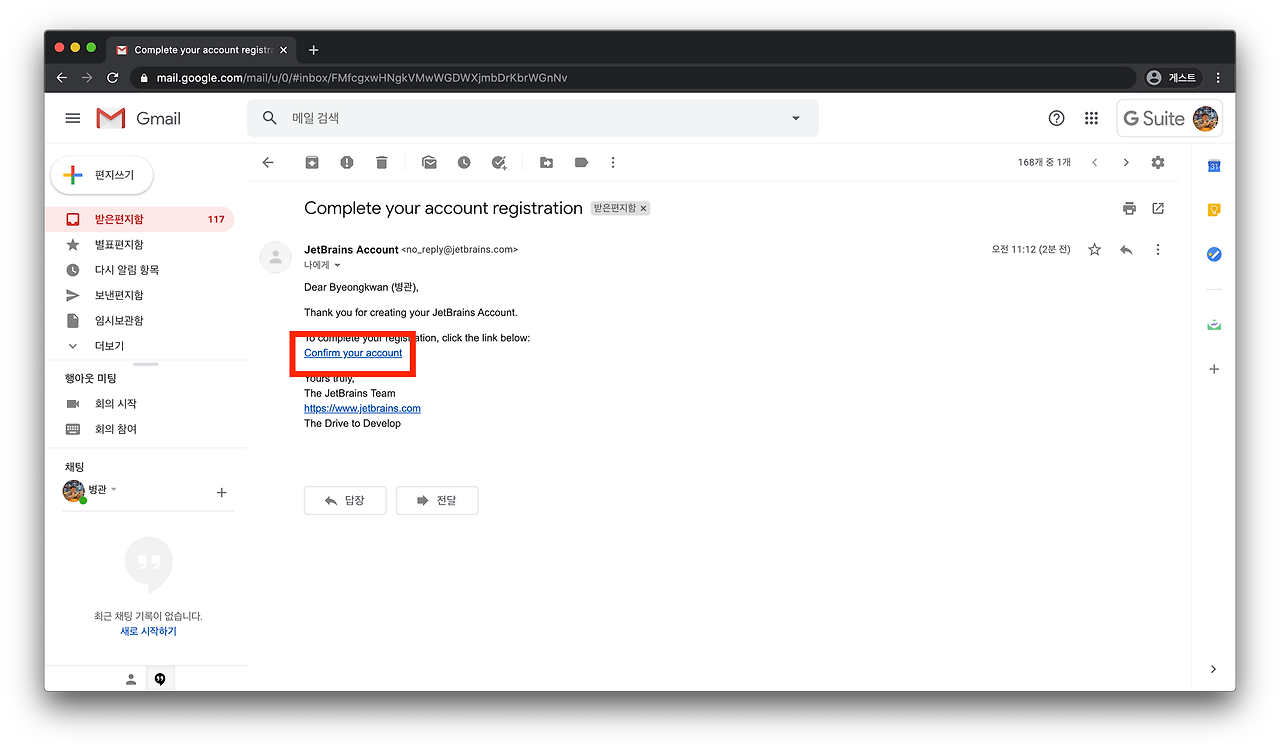The width and height of the screenshot is (1280, 750).
Task: Open chat status dropdown beside 병관
Action: tap(114, 490)
